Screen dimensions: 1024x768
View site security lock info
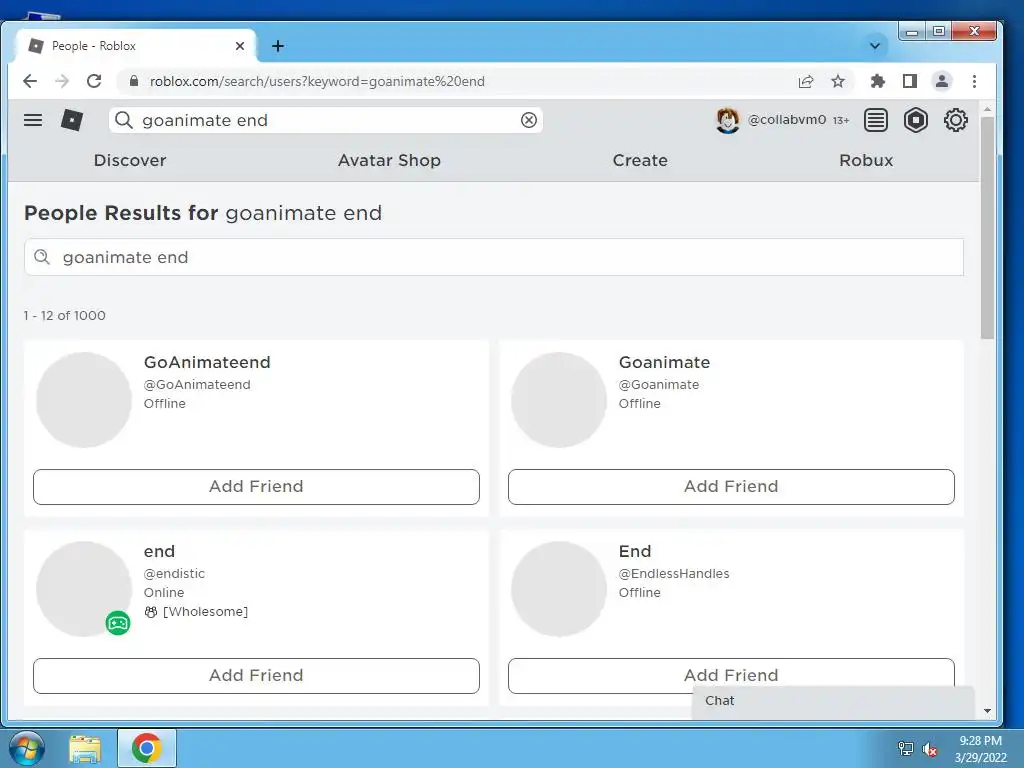tap(134, 81)
